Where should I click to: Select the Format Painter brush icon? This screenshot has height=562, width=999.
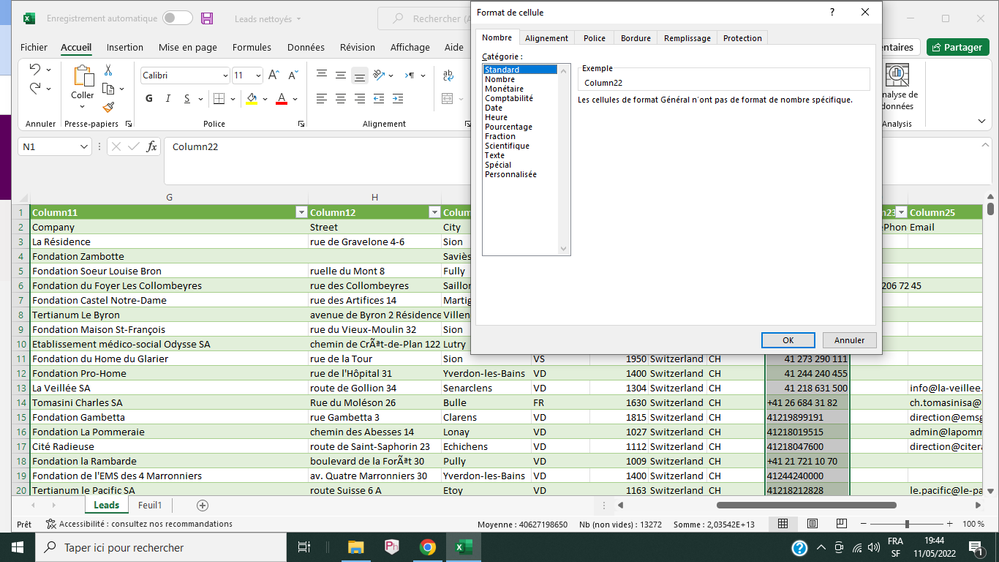point(108,107)
